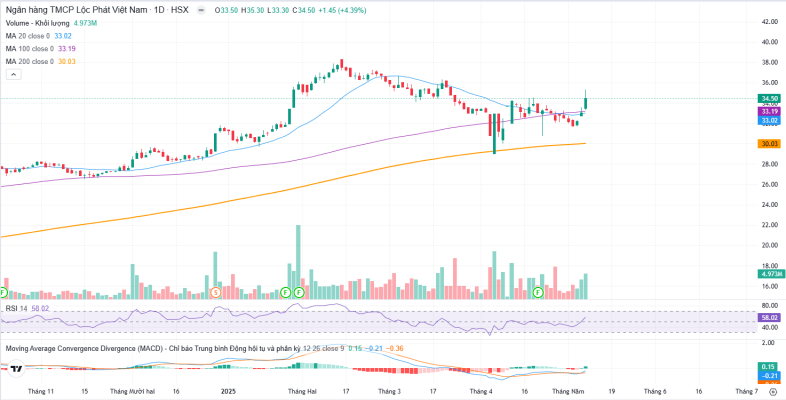
Task: Click the 34.50 current price label
Action: click(769, 99)
